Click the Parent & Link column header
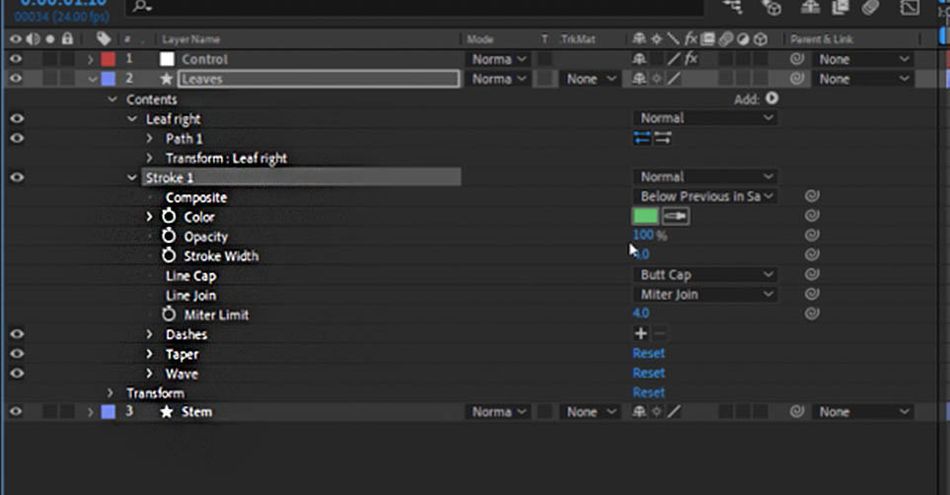This screenshot has width=950, height=495. click(x=821, y=39)
